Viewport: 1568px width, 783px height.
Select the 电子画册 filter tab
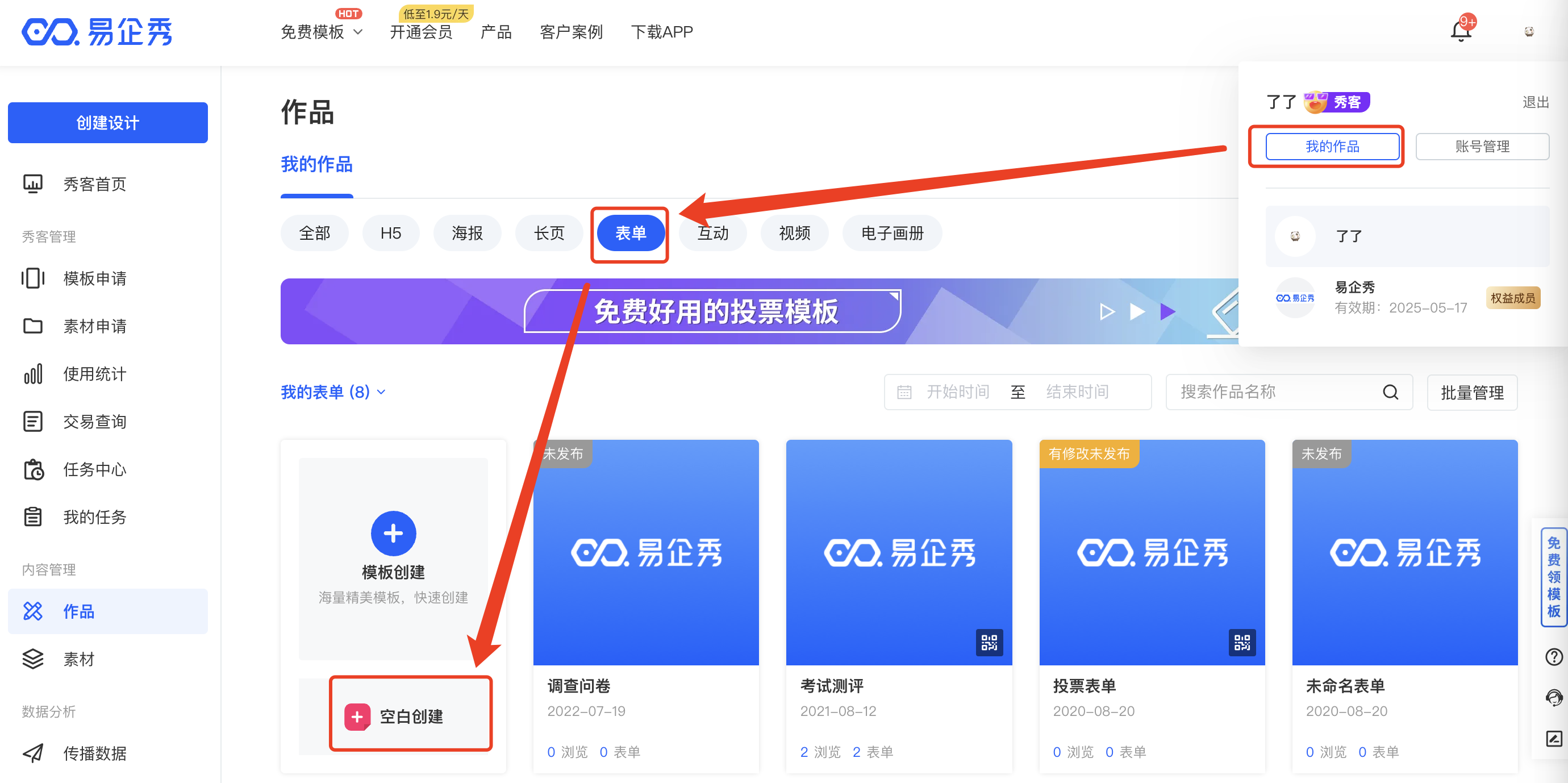893,233
